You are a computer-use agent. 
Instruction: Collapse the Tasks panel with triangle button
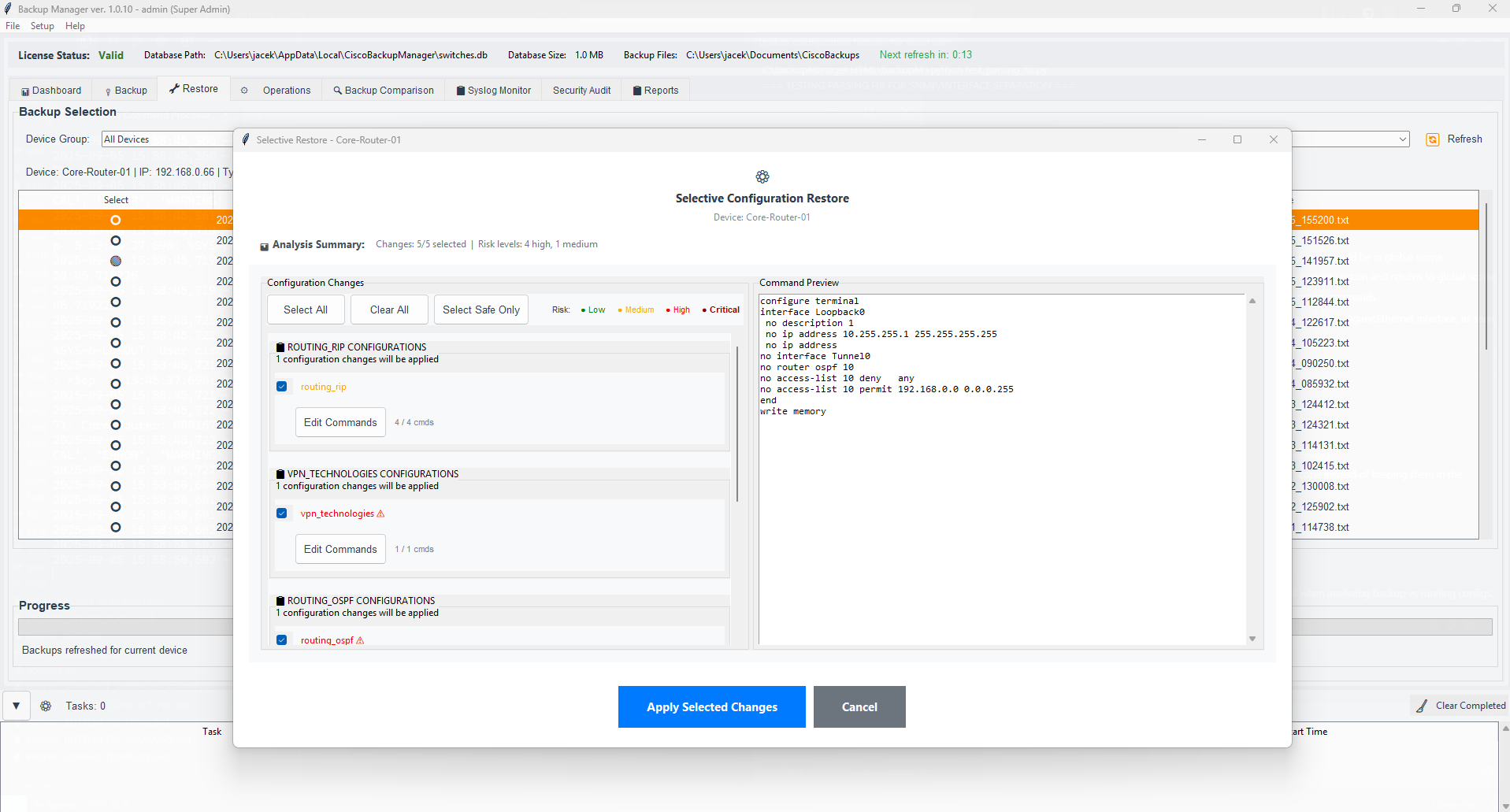16,706
